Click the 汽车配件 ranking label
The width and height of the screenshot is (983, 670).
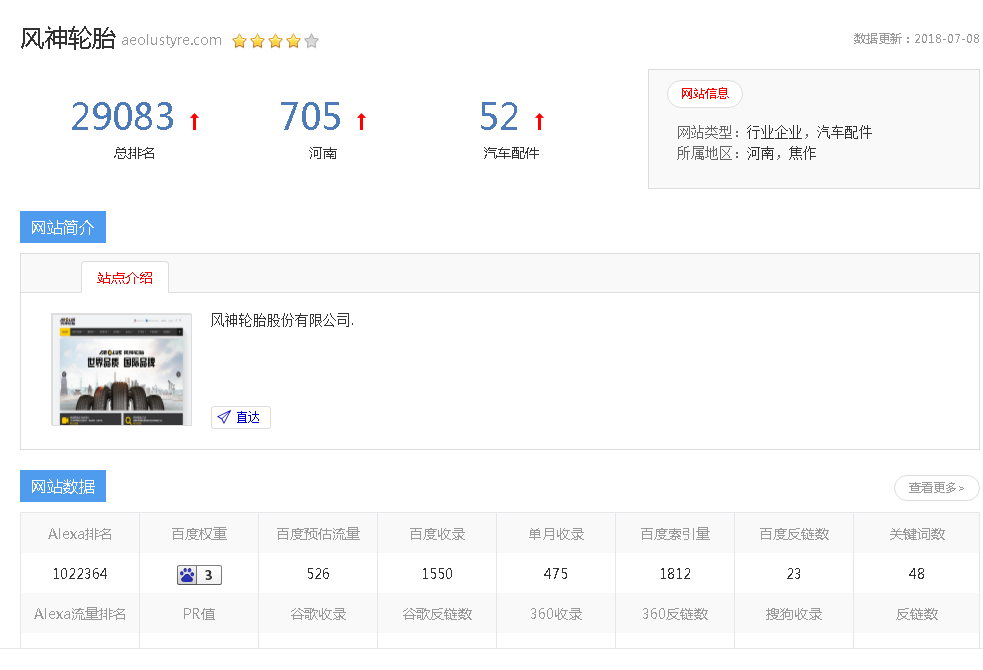pos(511,153)
